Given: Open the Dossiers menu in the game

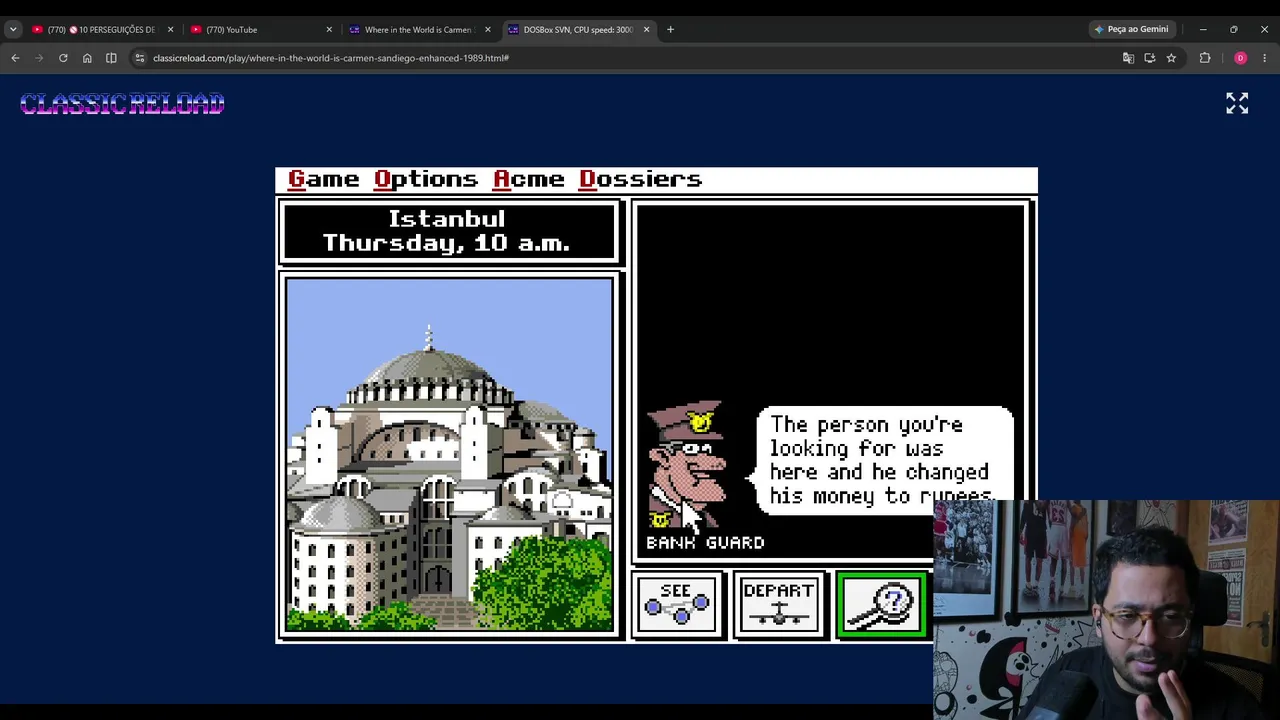Looking at the screenshot, I should [641, 179].
